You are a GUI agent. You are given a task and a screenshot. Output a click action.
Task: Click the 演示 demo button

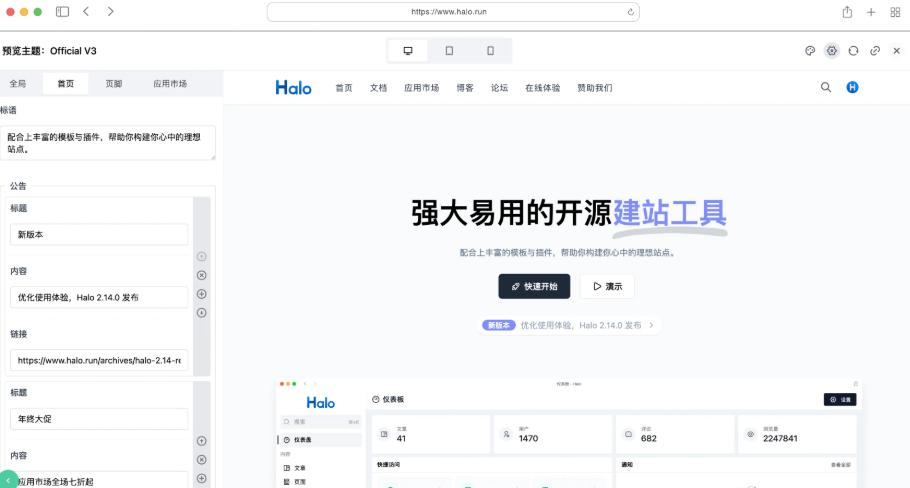pyautogui.click(x=607, y=286)
